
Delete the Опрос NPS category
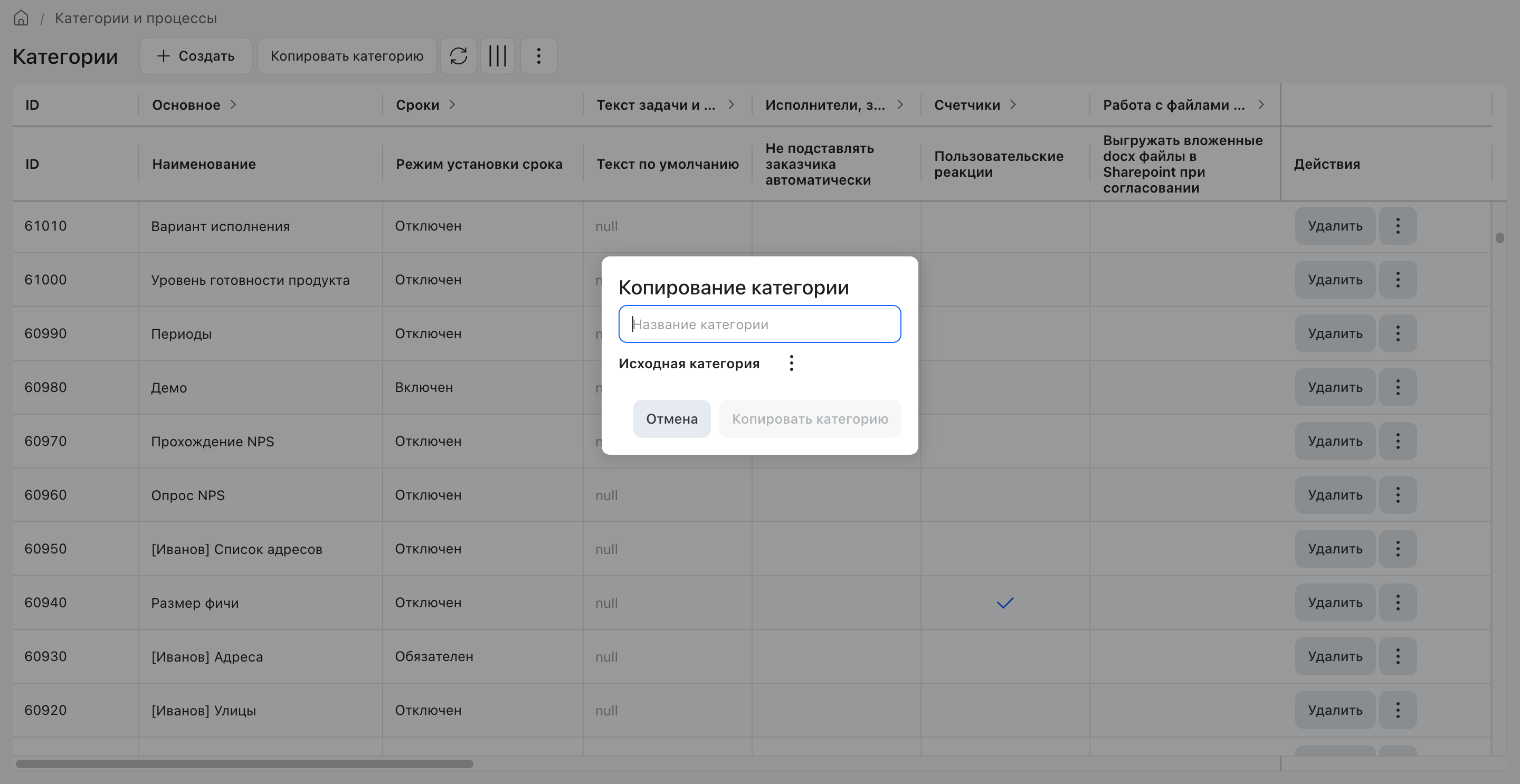click(1335, 495)
